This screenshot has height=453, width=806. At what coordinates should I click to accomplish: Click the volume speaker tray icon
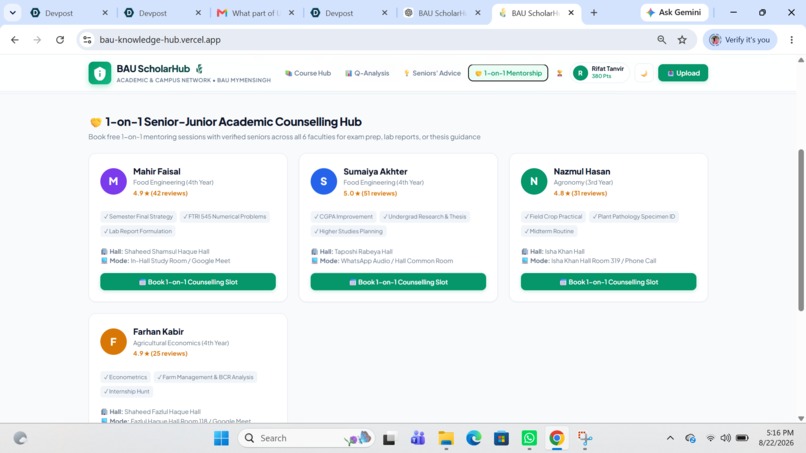click(725, 438)
